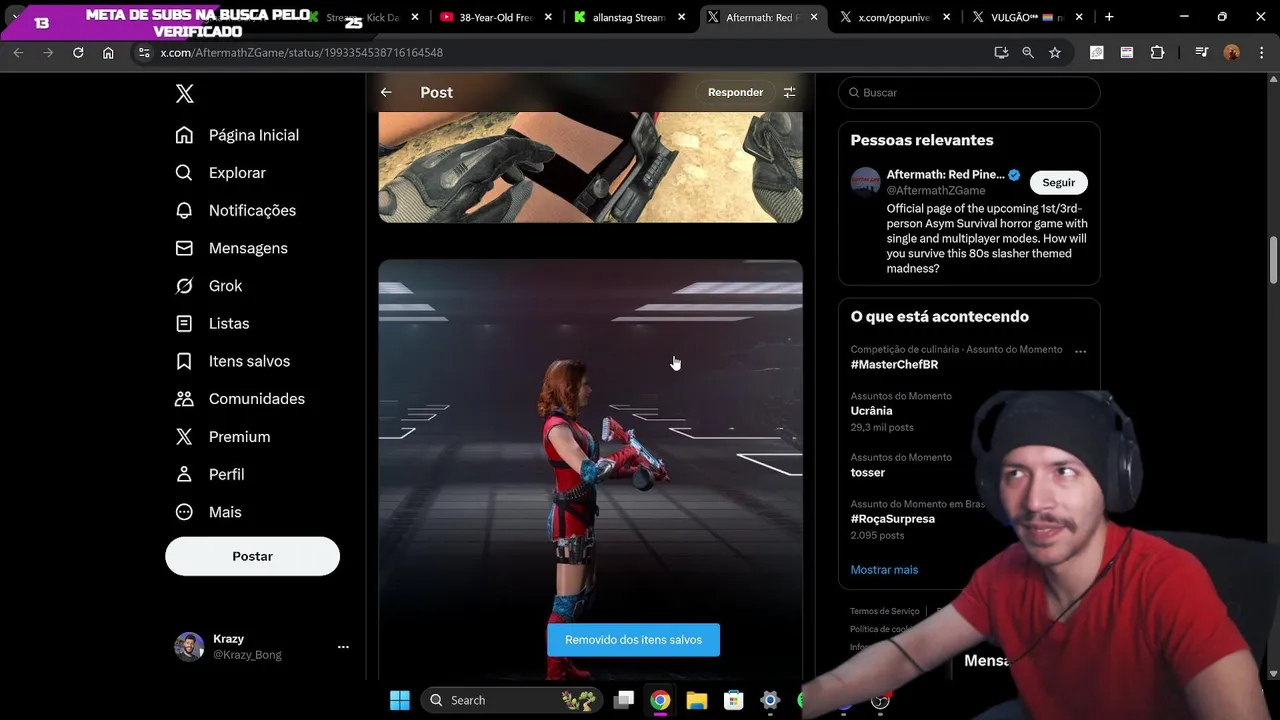The image size is (1280, 720).
Task: Click the address bar URL
Action: point(302,52)
